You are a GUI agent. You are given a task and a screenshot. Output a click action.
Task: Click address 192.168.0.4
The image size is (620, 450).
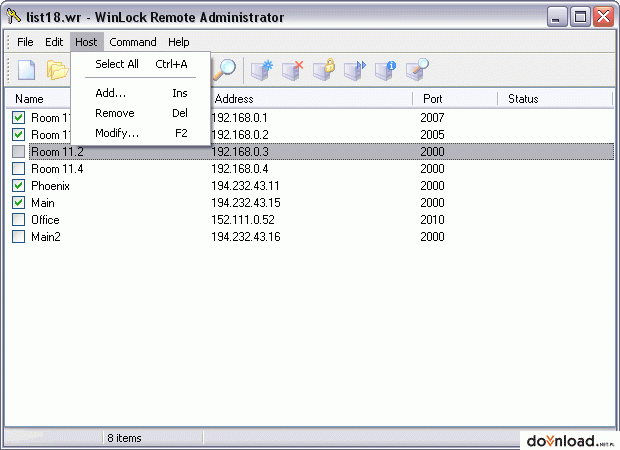click(240, 169)
